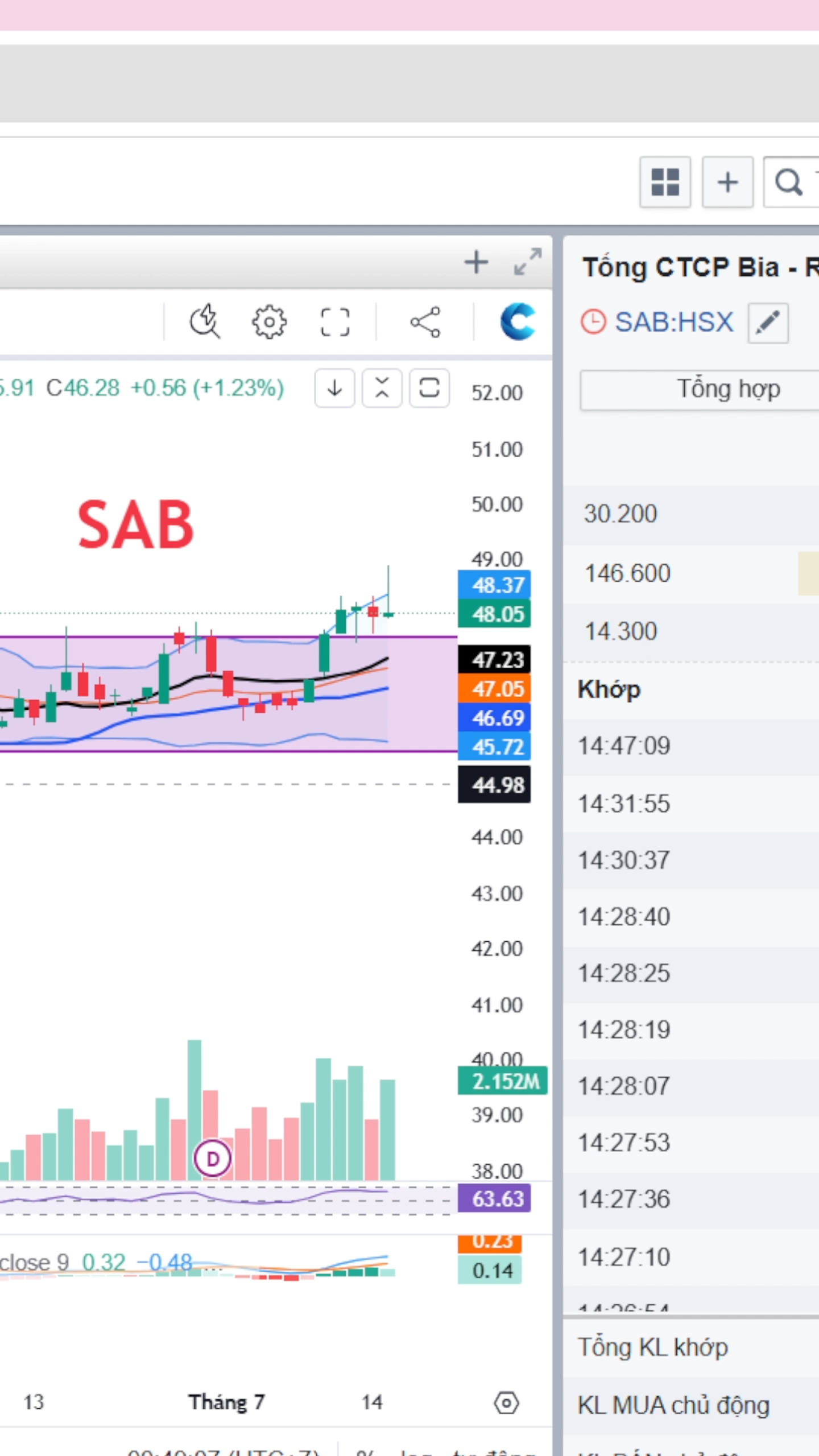Click the 44.98 price label
819x1456 pixels.
(494, 785)
